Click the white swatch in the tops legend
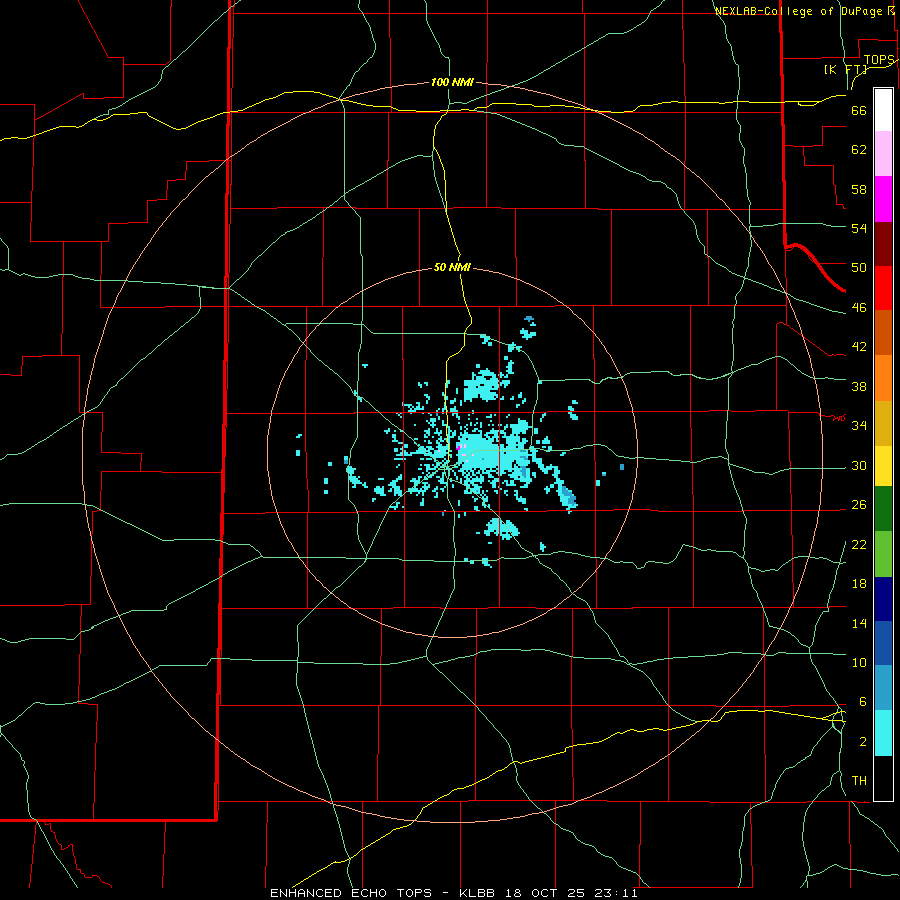Viewport: 900px width, 900px height. (883, 110)
